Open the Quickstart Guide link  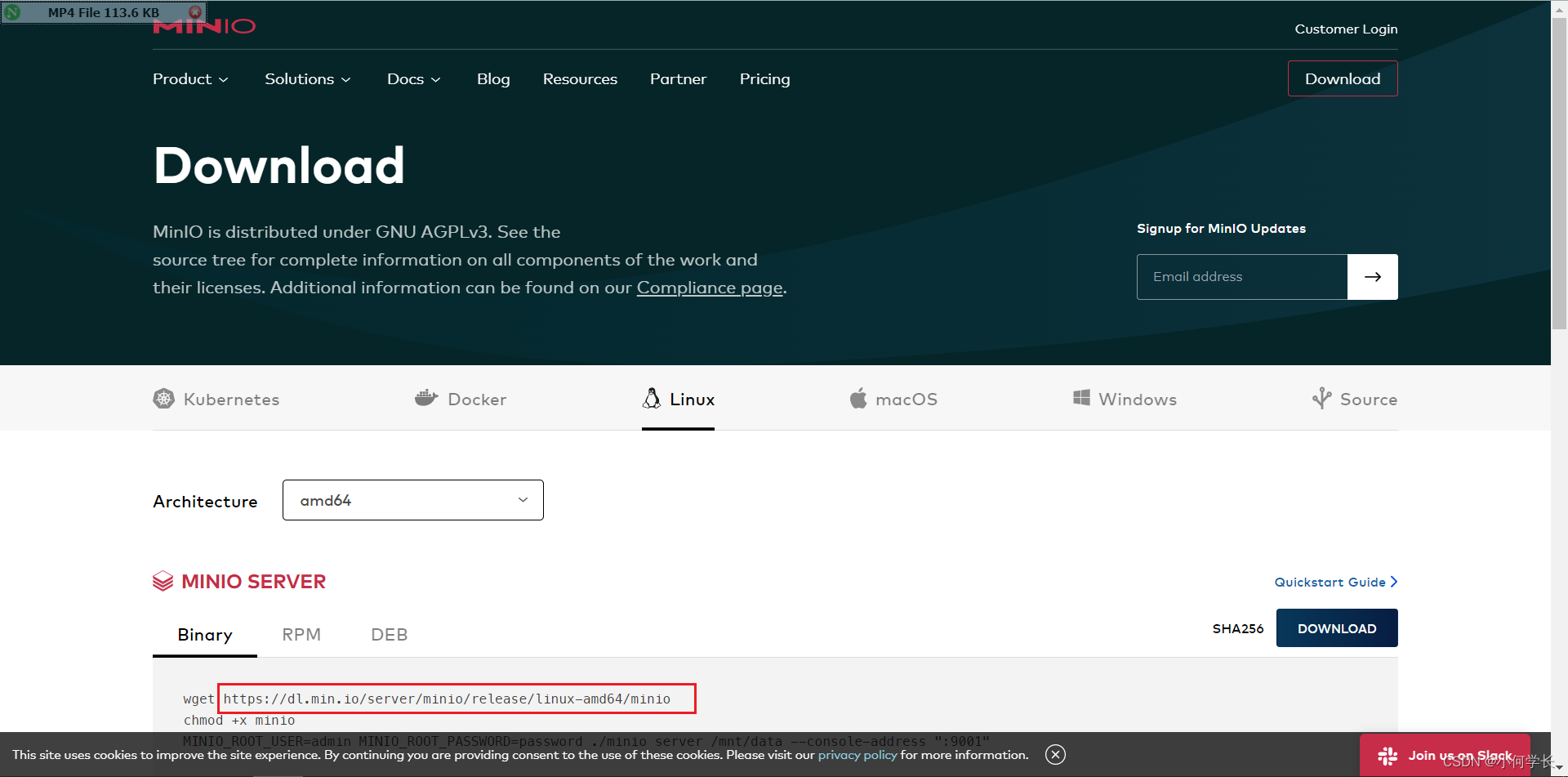(x=1336, y=582)
